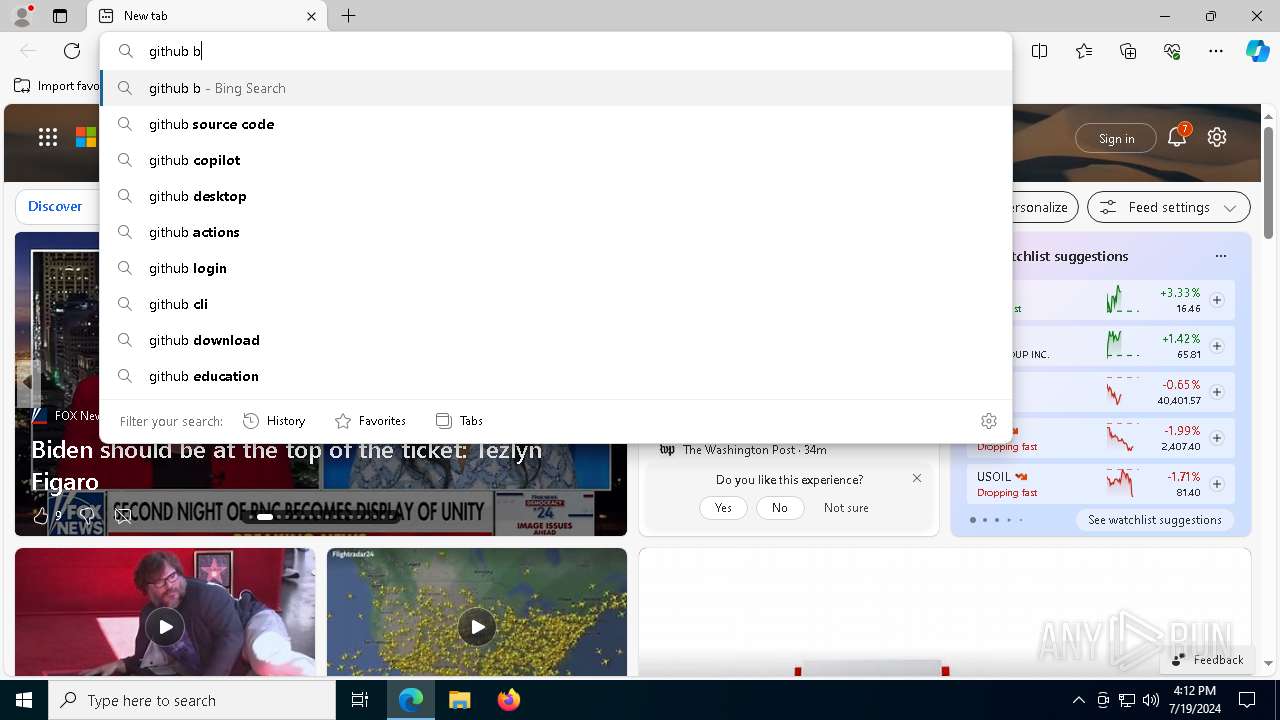This screenshot has width=1280, height=720.
Task: Launch Firefox from the taskbar
Action: point(508,700)
